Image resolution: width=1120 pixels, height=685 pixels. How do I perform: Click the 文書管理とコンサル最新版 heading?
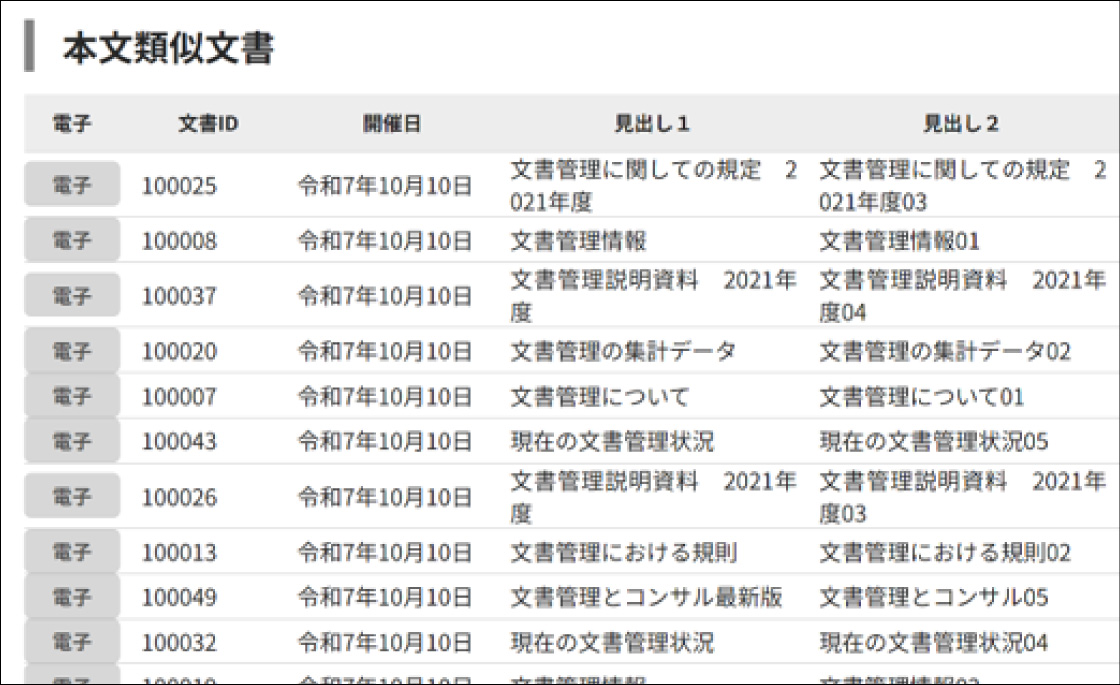[646, 597]
